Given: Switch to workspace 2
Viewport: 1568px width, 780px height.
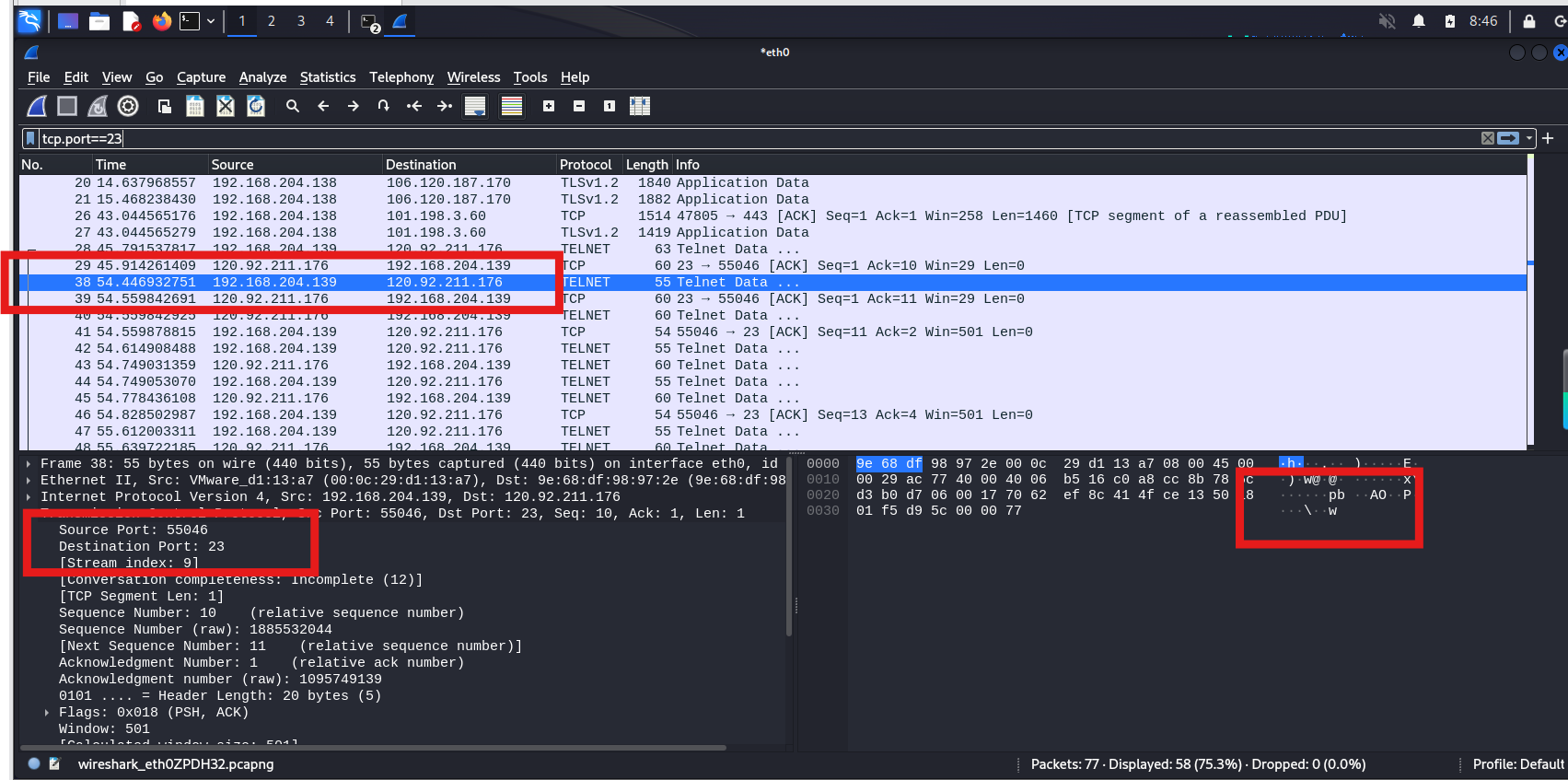Looking at the screenshot, I should [x=271, y=20].
